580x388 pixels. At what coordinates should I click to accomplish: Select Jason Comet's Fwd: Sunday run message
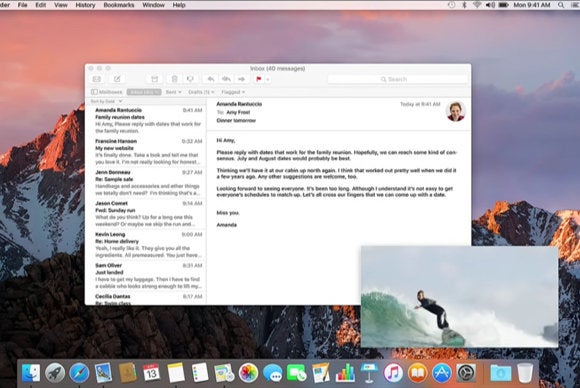pyautogui.click(x=148, y=213)
